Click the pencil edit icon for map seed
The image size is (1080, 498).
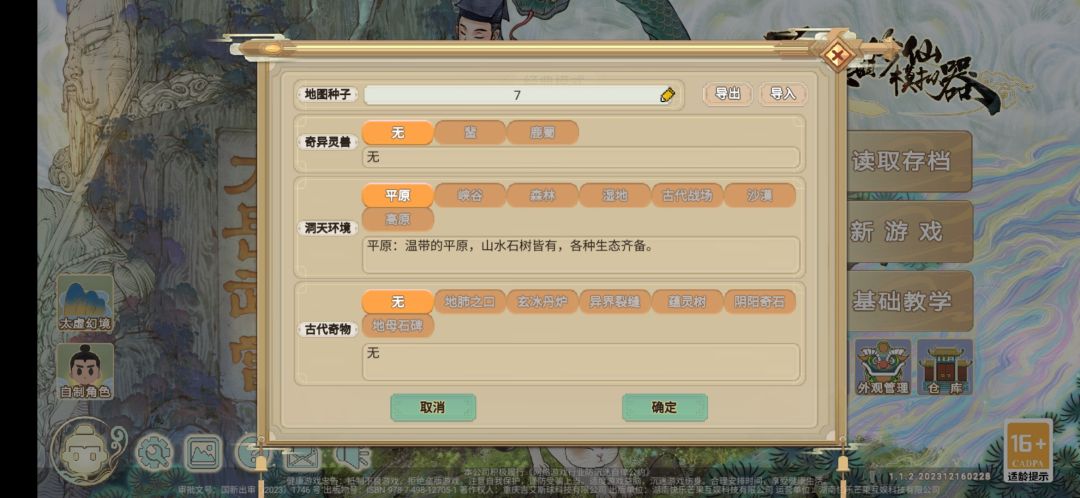click(x=667, y=95)
